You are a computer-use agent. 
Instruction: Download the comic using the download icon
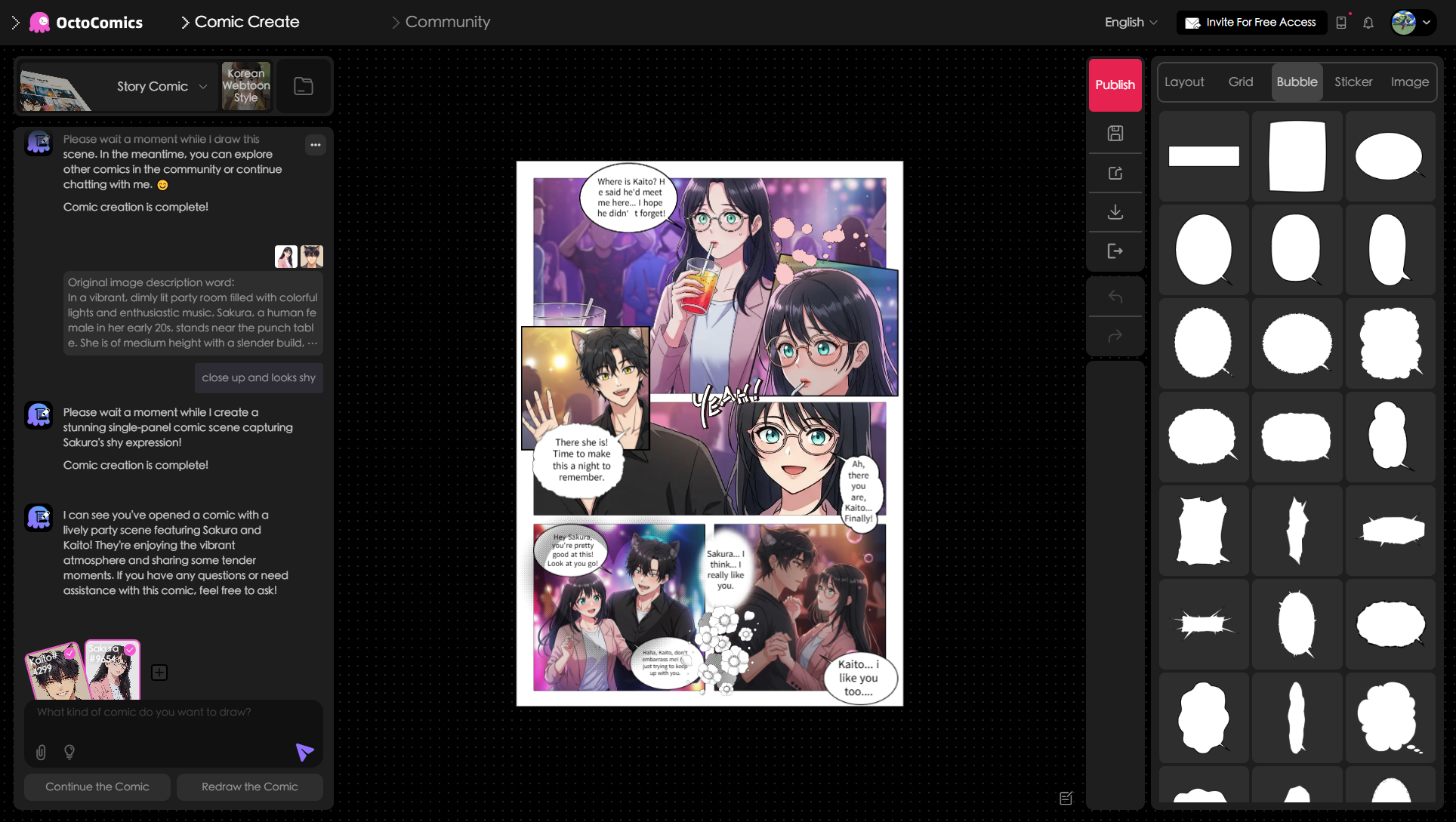1115,212
